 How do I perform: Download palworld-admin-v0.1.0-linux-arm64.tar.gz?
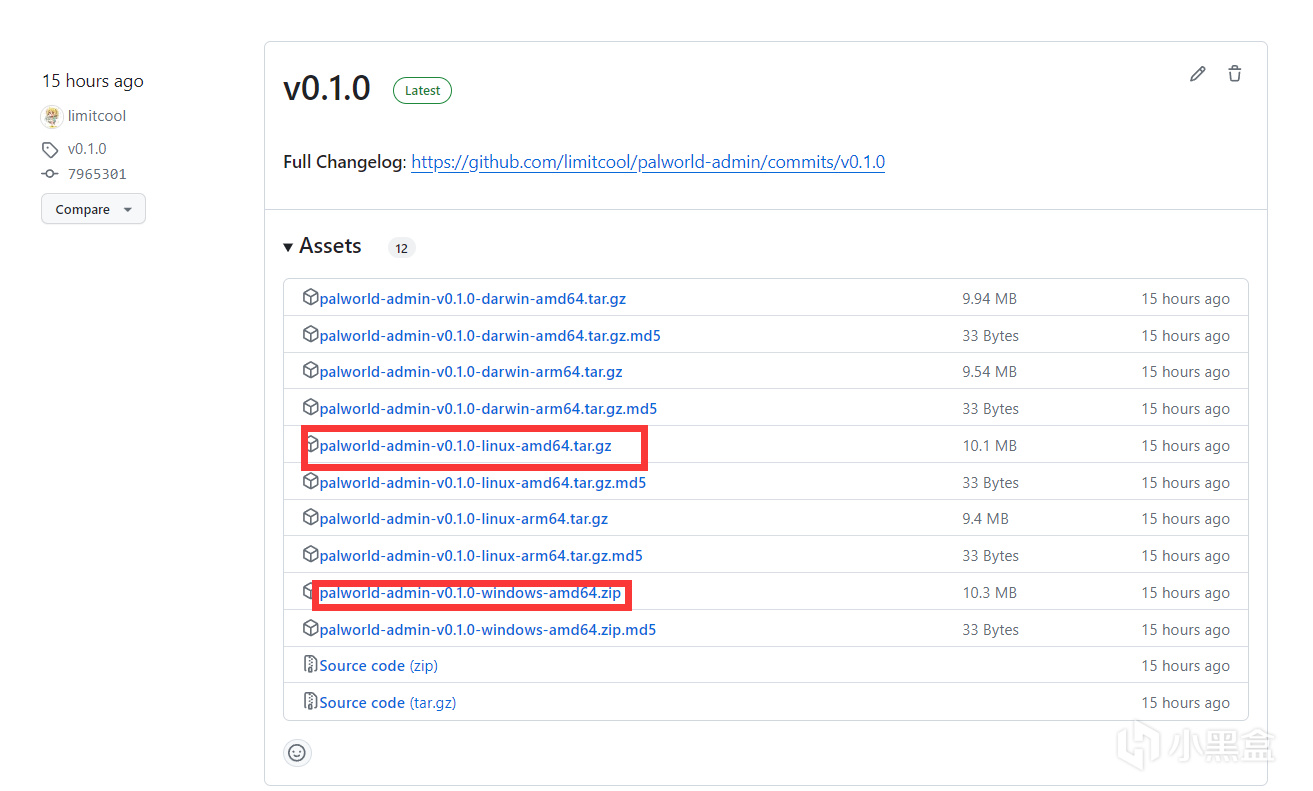tap(464, 519)
